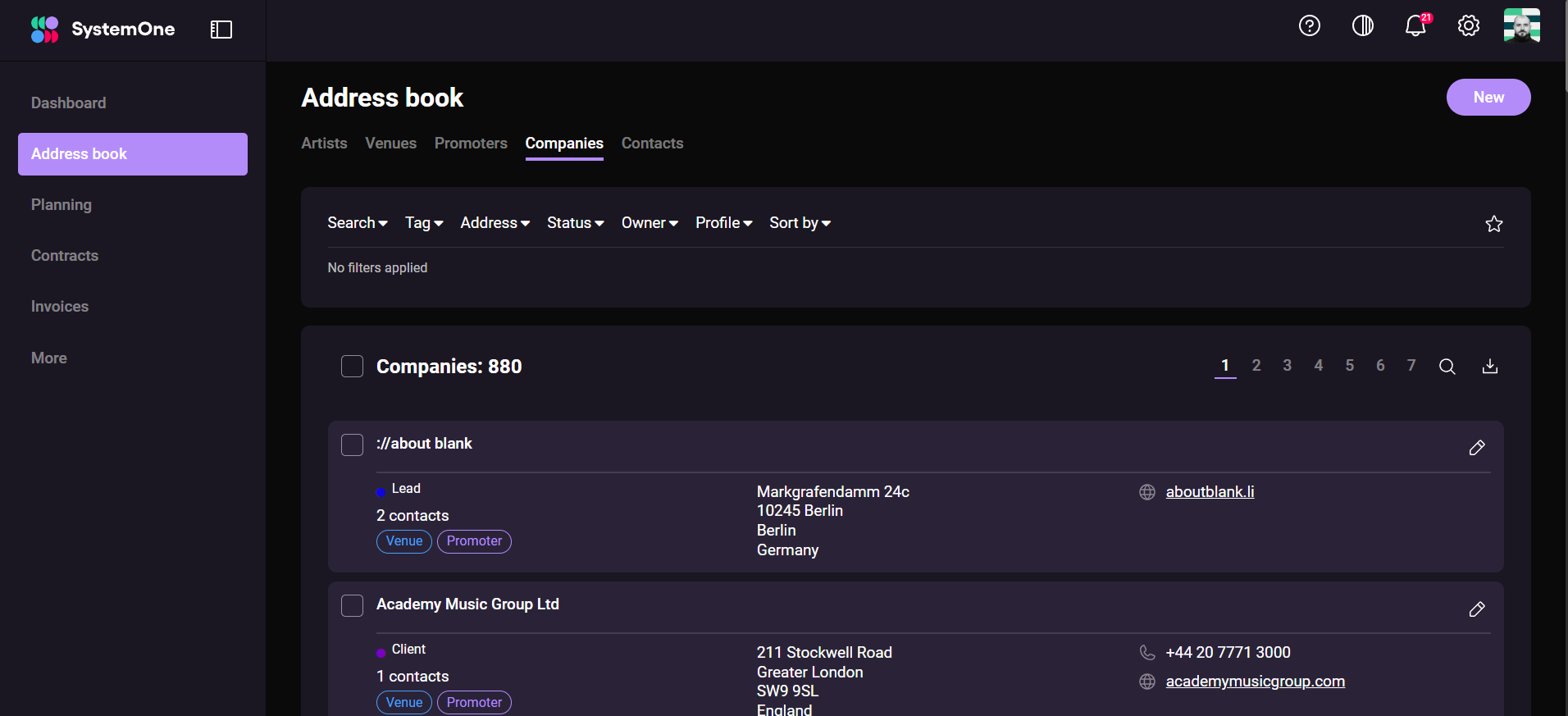Save filters with the star icon
Screen dimensions: 1568x716
coord(1494,224)
